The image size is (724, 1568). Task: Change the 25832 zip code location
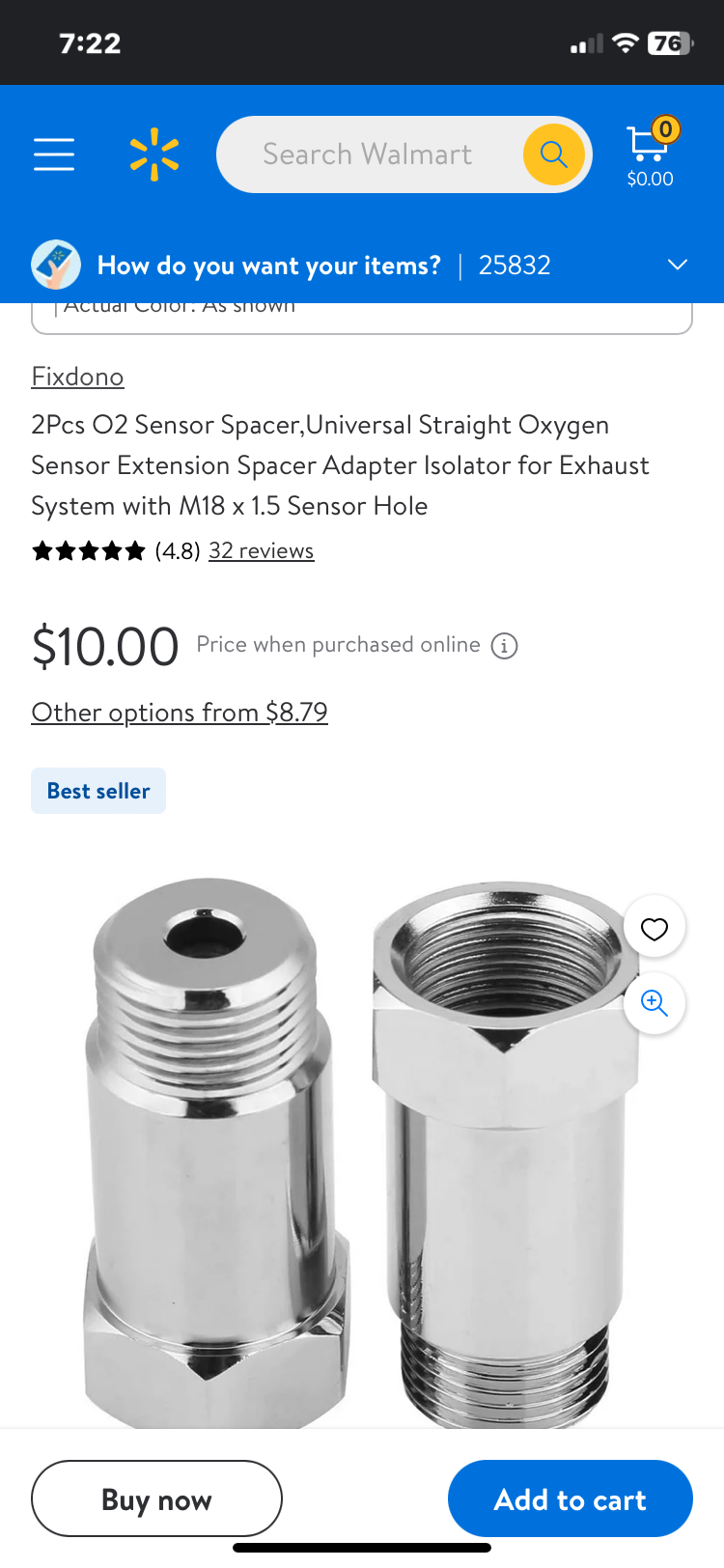pos(515,266)
